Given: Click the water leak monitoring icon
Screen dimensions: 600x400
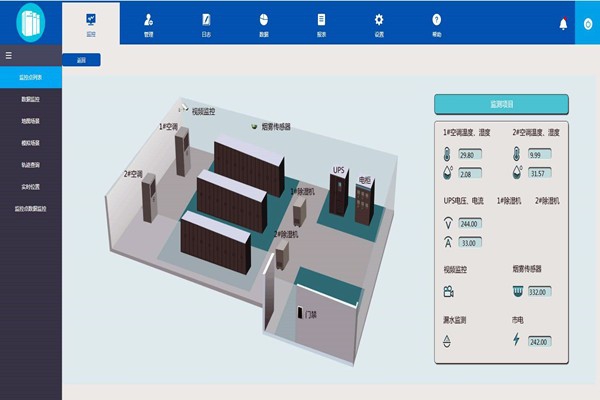Looking at the screenshot, I should (x=447, y=340).
